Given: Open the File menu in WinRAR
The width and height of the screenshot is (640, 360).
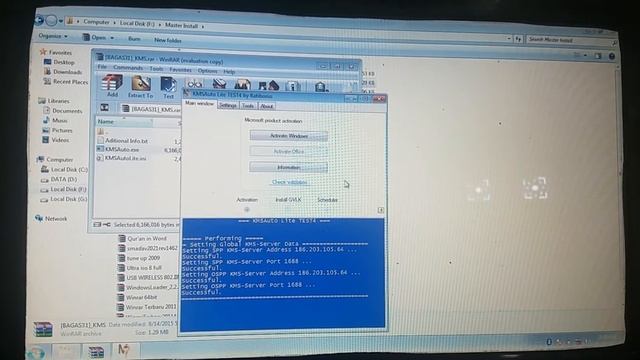Looking at the screenshot, I should point(102,67).
